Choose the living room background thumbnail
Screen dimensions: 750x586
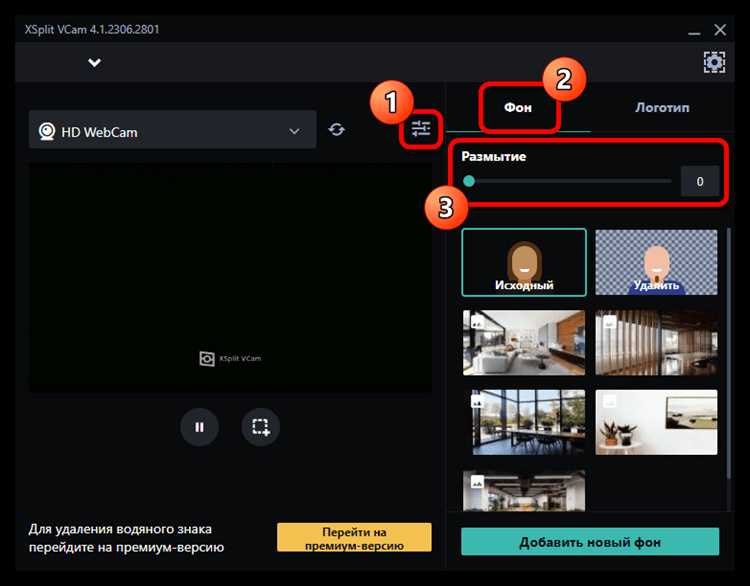coord(524,343)
